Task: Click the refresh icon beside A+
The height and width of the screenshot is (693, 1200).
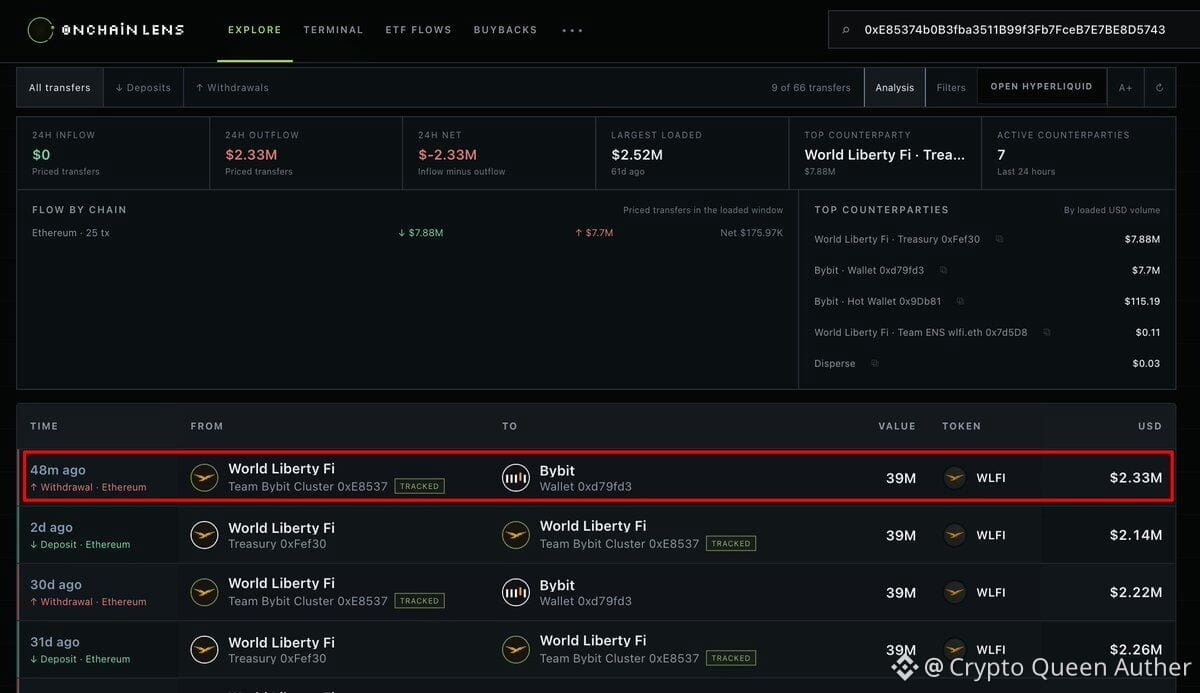Action: (1159, 88)
